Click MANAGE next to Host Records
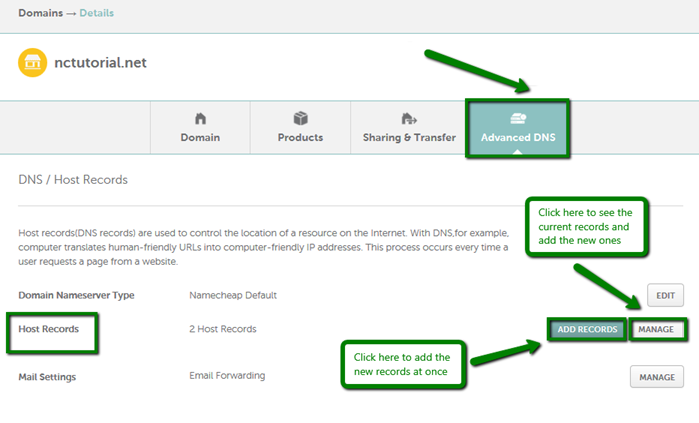This screenshot has height=423, width=699. 656,329
